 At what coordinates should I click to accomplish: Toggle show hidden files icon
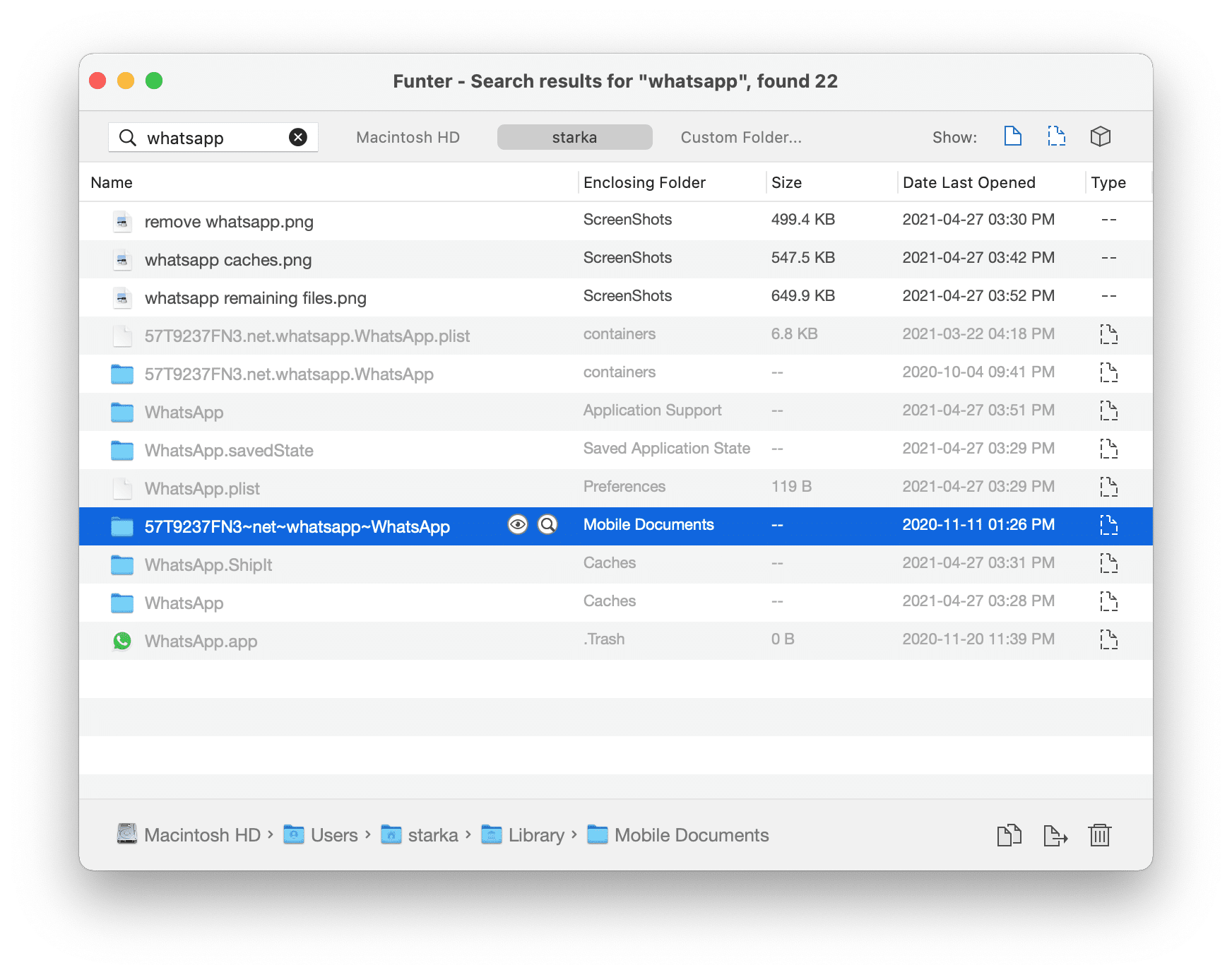click(x=1056, y=136)
